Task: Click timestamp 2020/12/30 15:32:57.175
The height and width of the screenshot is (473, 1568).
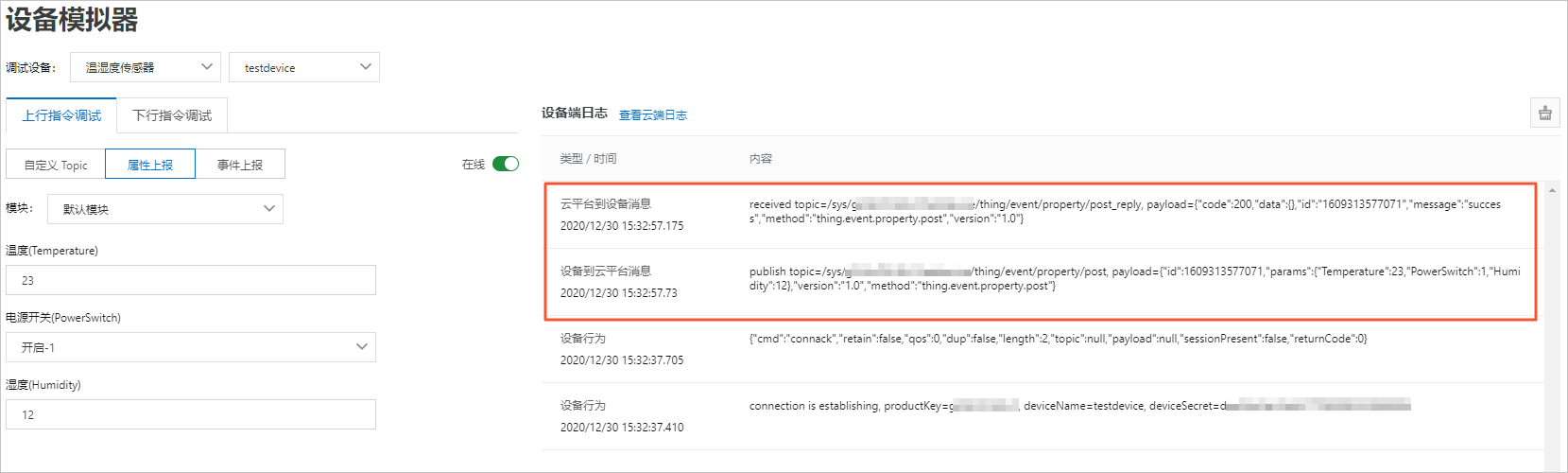Action: (x=622, y=226)
